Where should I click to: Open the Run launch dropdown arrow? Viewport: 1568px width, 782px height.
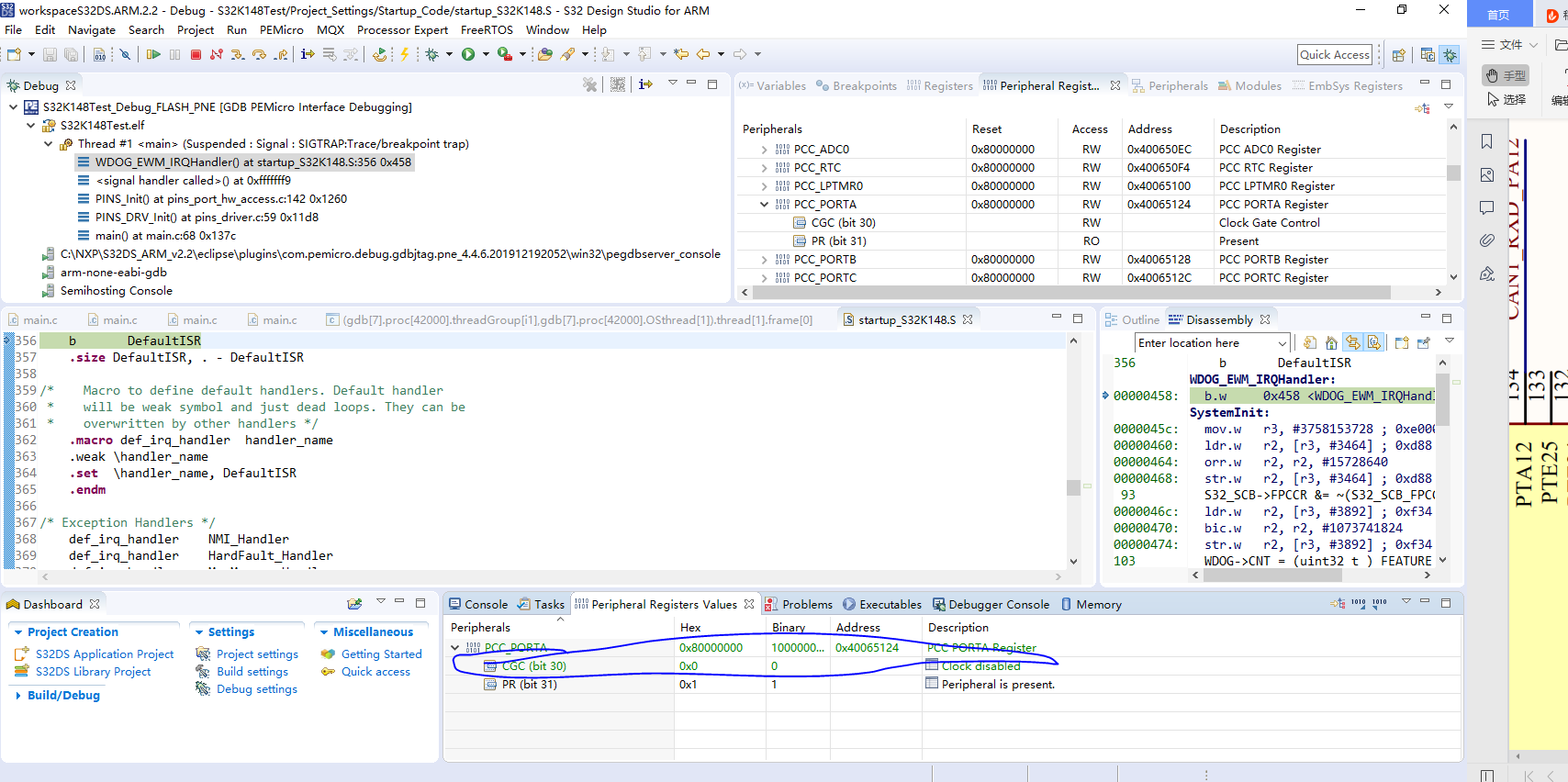point(485,55)
